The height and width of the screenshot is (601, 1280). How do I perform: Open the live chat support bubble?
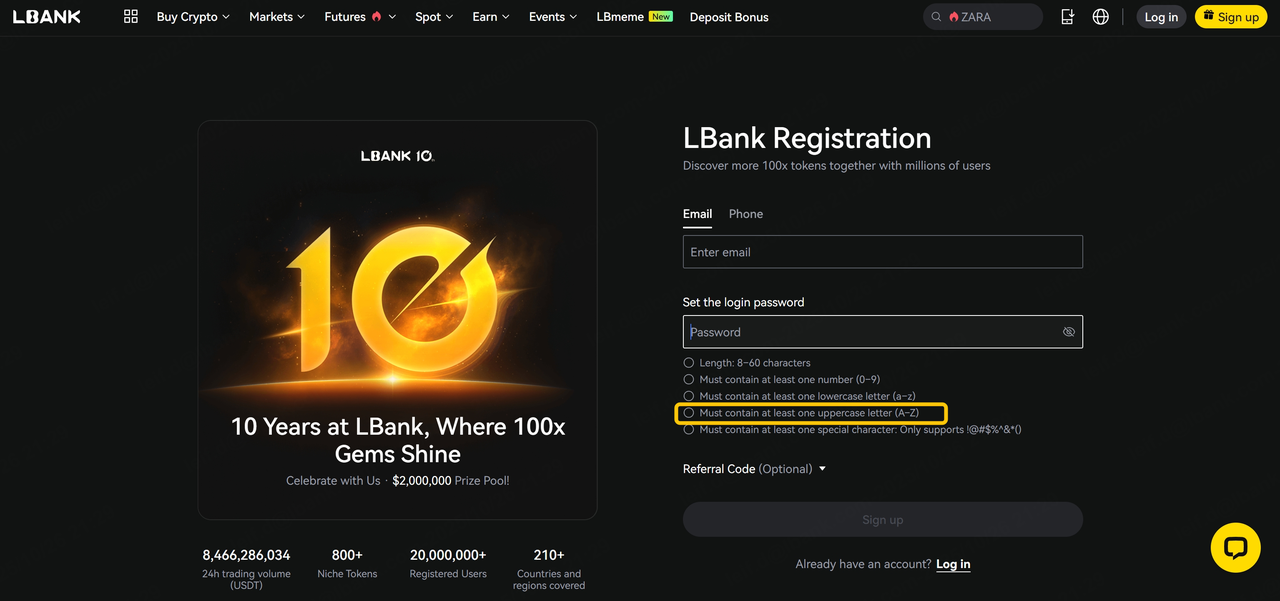pos(1235,547)
